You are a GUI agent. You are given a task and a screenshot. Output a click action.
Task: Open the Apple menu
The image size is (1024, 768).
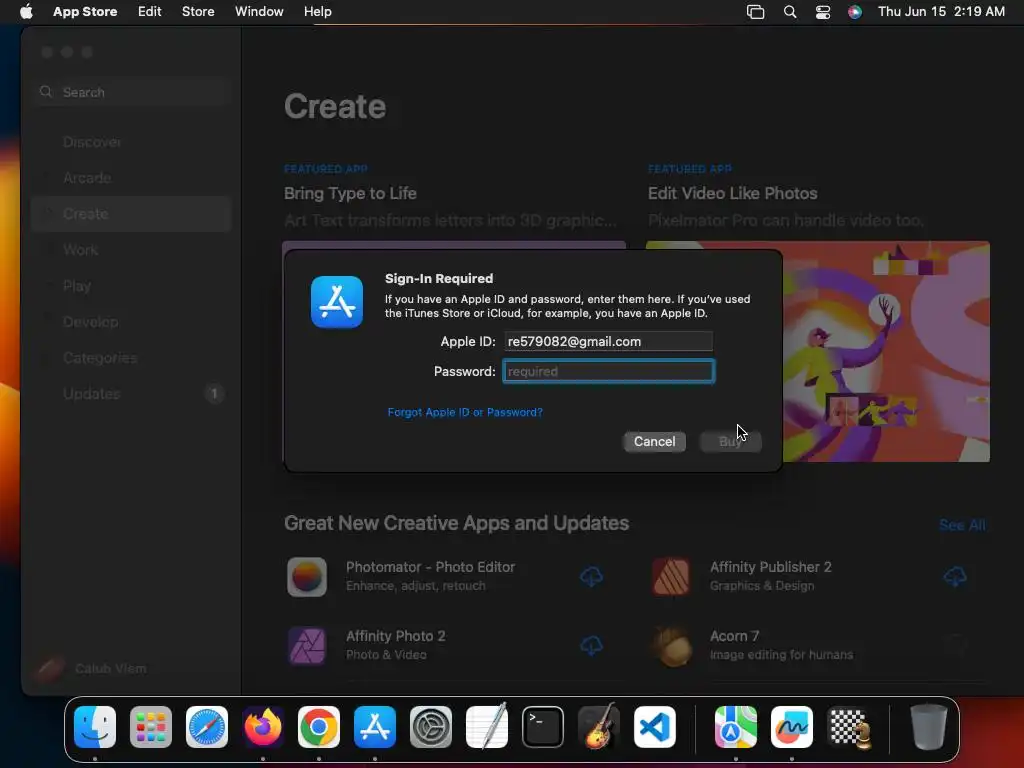[x=26, y=12]
